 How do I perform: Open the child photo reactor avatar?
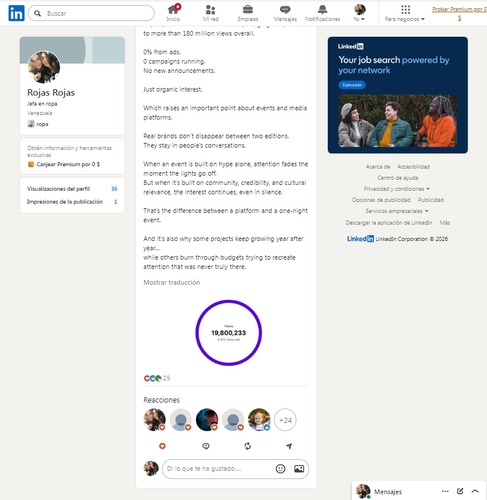pyautogui.click(x=259, y=420)
